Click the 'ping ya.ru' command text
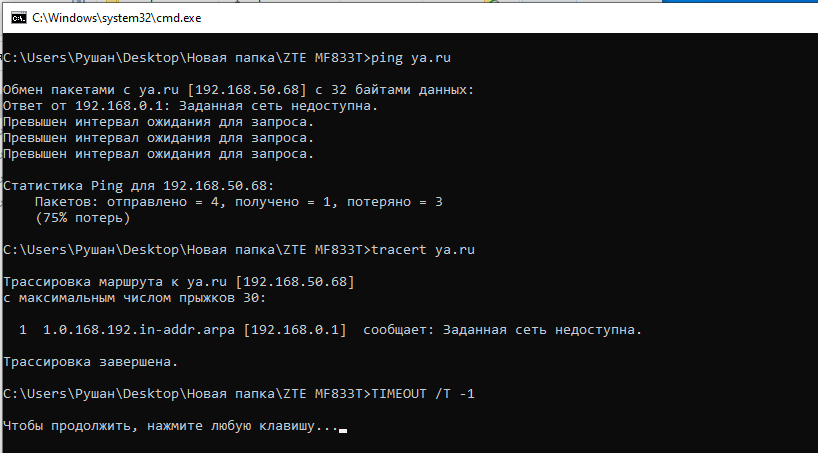Screen dimensions: 818x453 411,58
